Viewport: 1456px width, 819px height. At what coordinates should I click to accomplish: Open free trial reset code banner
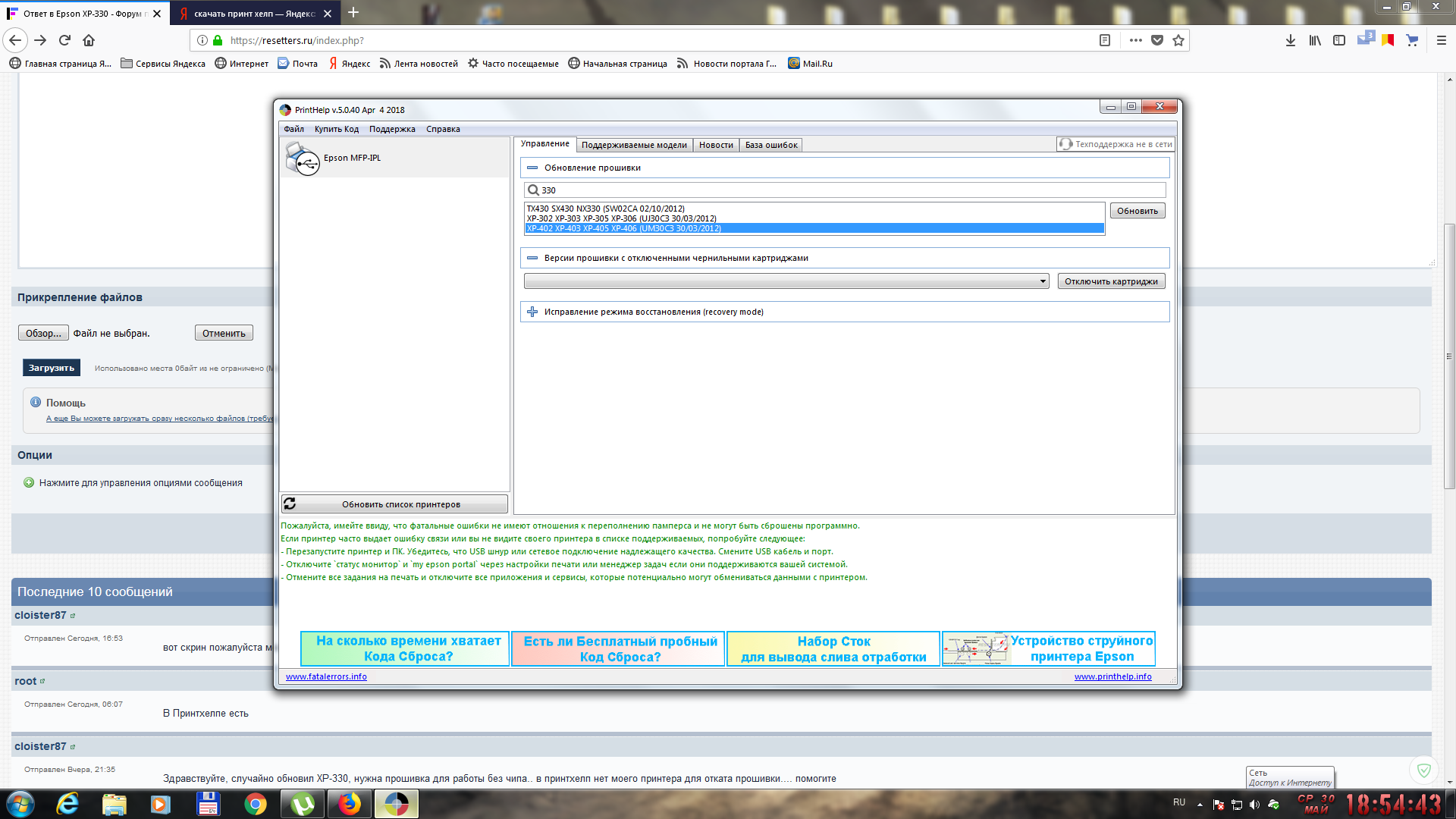coord(618,649)
